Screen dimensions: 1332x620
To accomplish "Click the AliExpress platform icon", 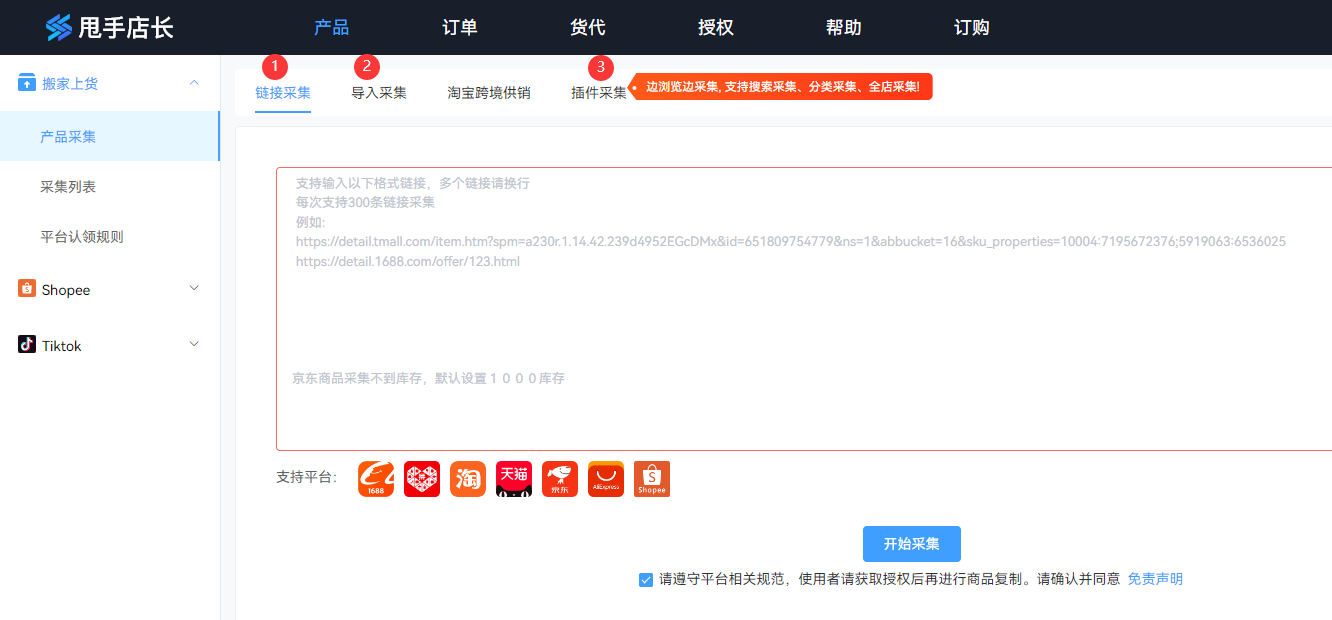I will coord(605,478).
